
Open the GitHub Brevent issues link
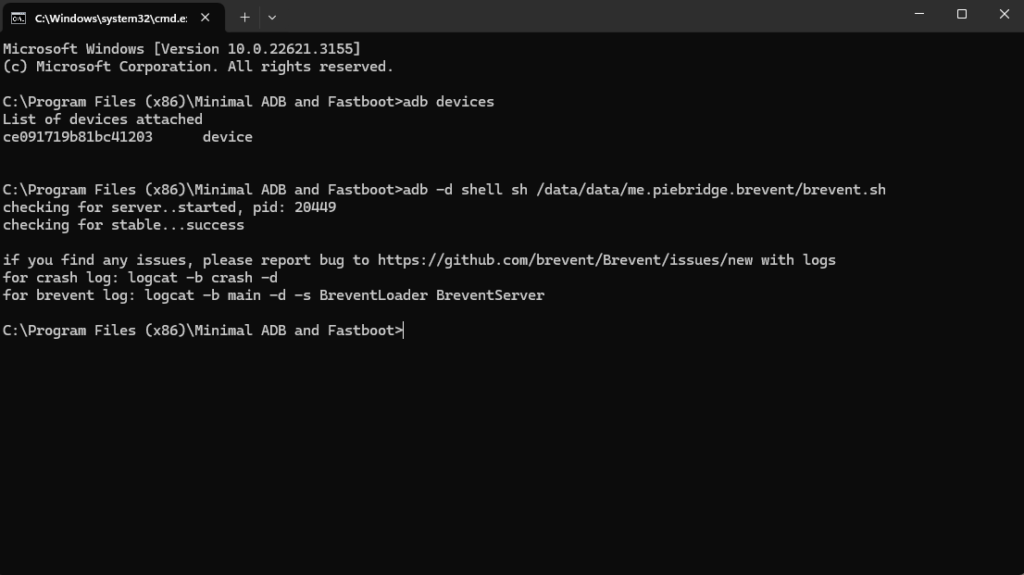(564, 260)
